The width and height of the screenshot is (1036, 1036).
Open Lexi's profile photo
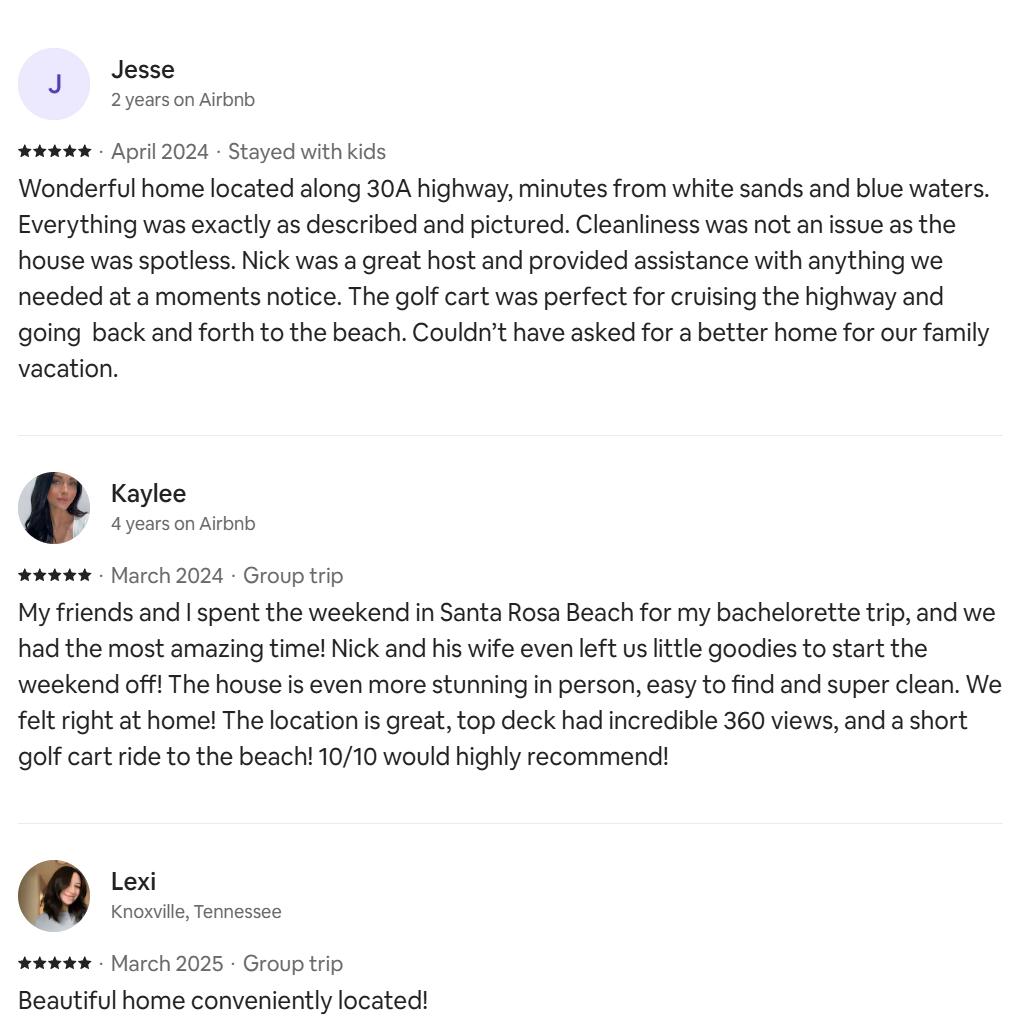(x=54, y=896)
